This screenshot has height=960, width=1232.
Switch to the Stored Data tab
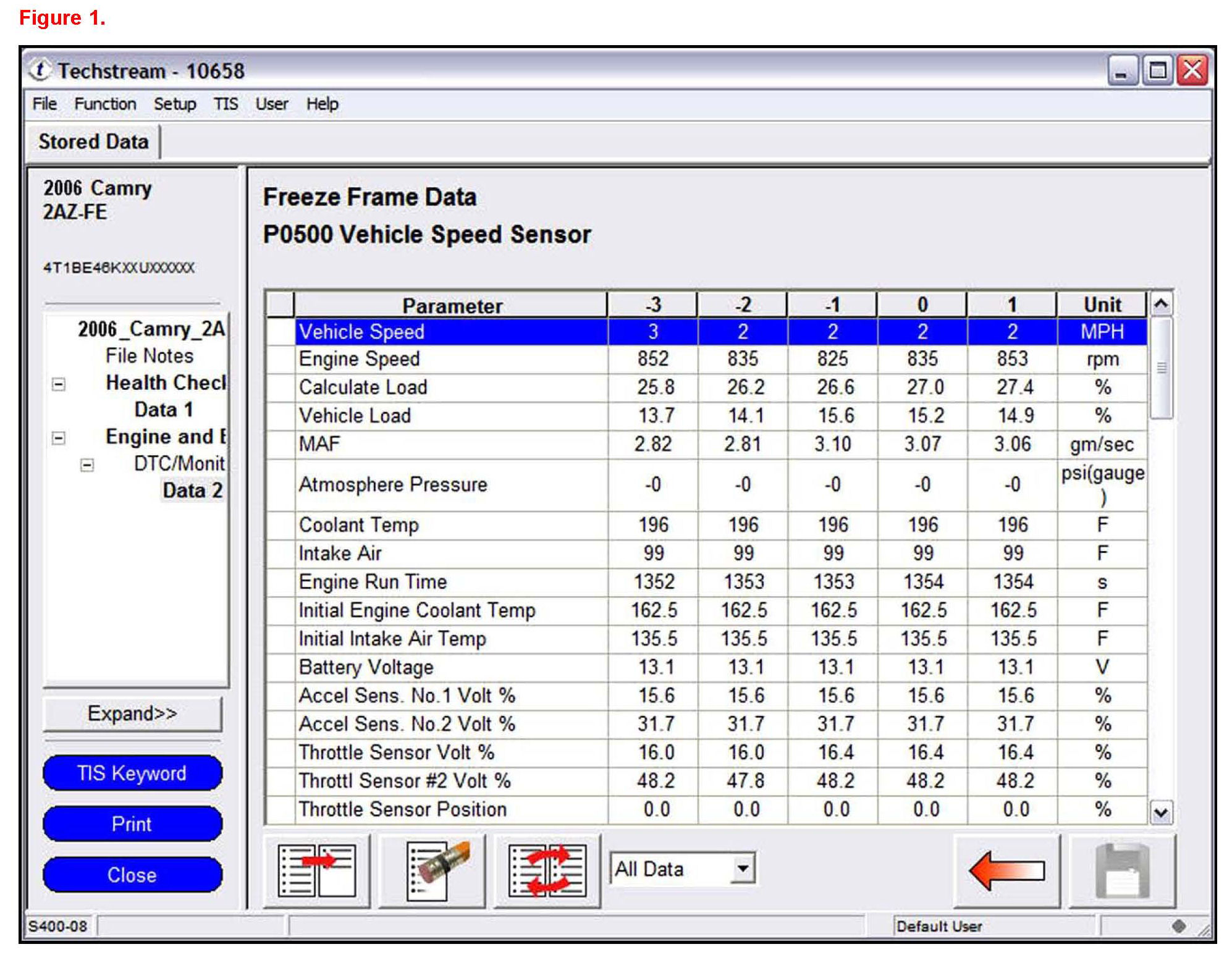(x=93, y=141)
